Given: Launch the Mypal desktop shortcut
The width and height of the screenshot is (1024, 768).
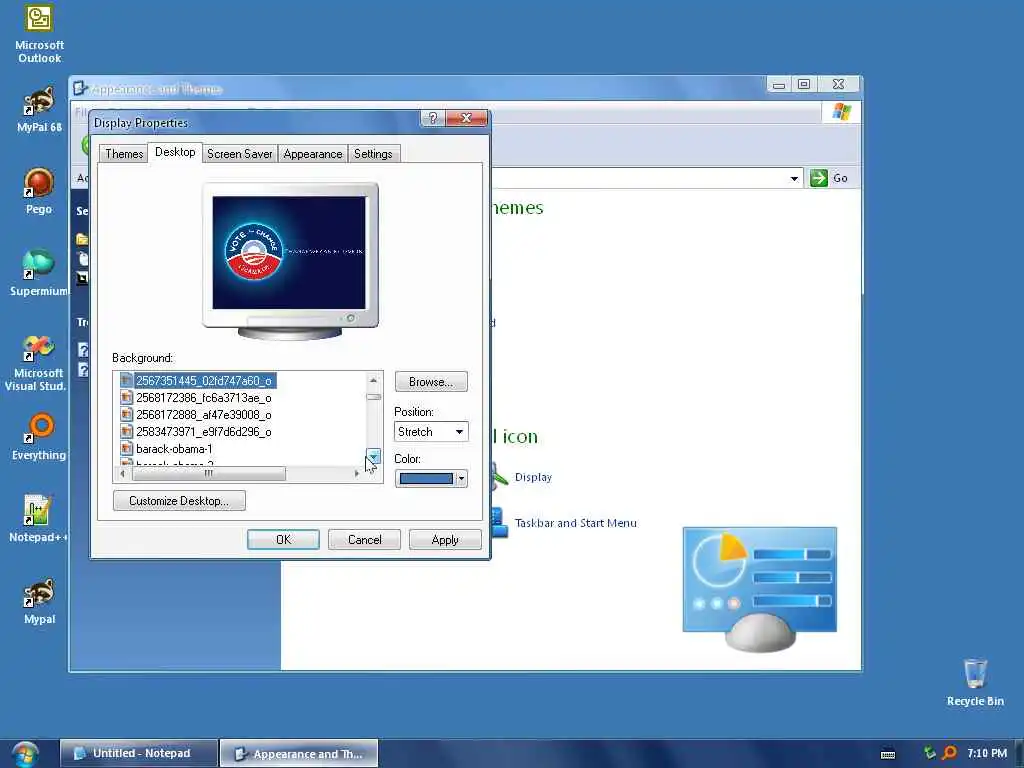Looking at the screenshot, I should (39, 601).
